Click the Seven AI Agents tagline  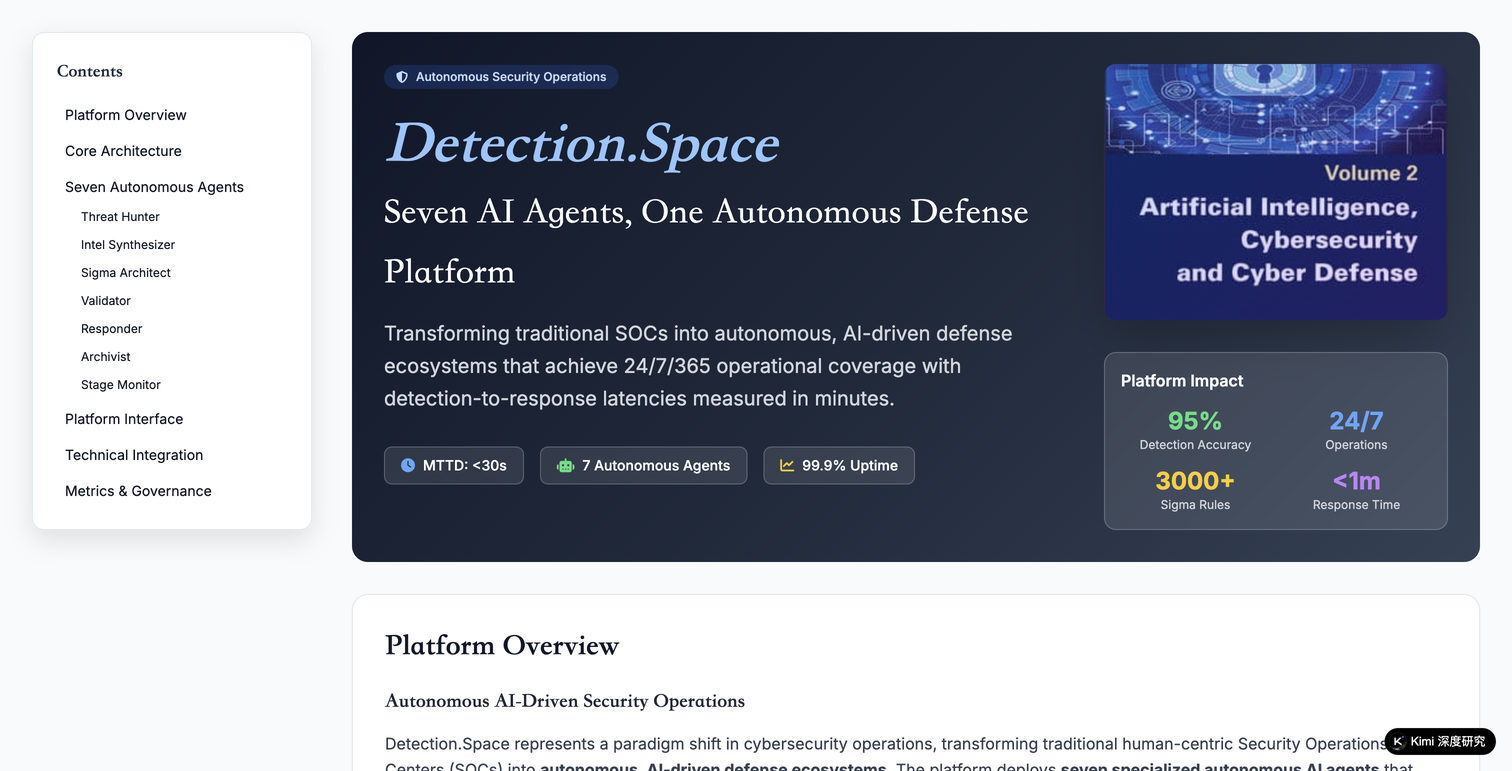706,241
